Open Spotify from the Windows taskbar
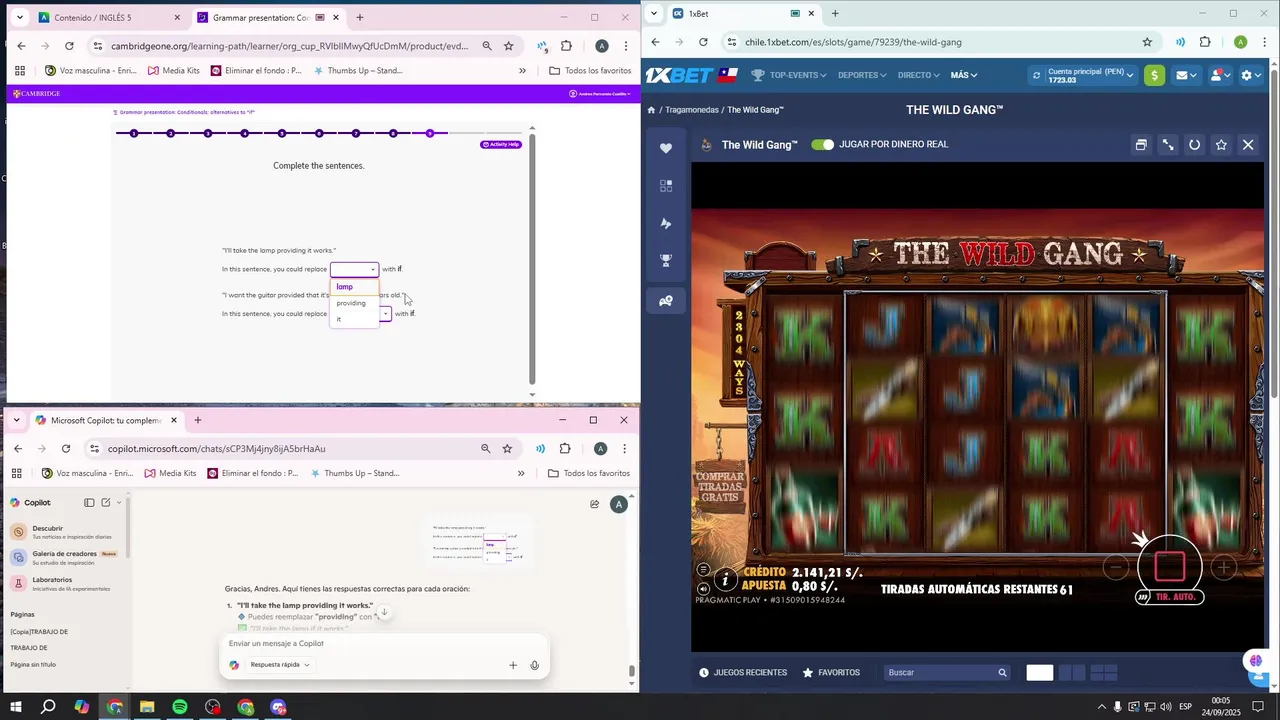1280x720 pixels. pos(180,708)
